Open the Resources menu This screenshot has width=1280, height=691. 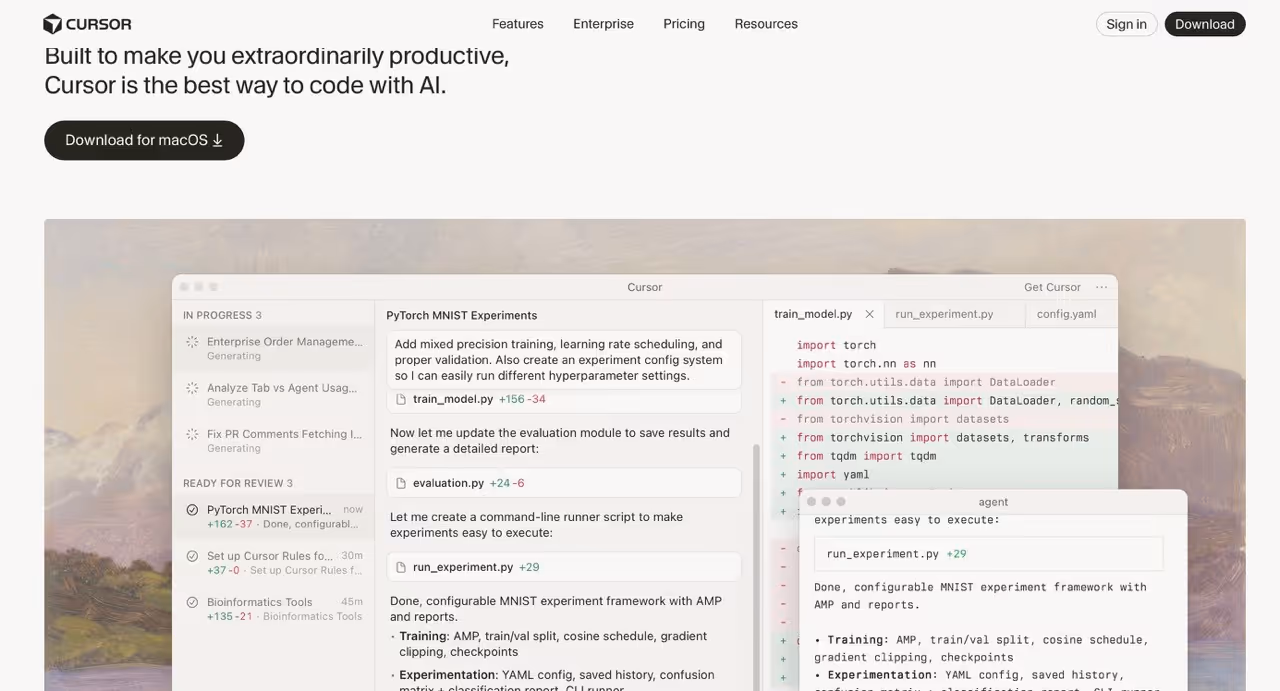click(766, 24)
